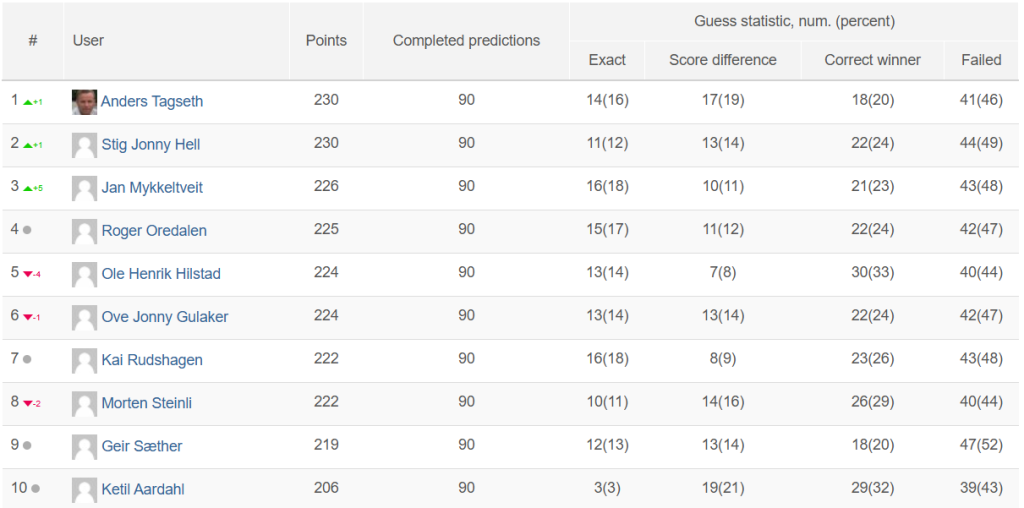Click Anders Tagseth's profile photo
The width and height of the screenshot is (1024, 508).
[x=84, y=102]
